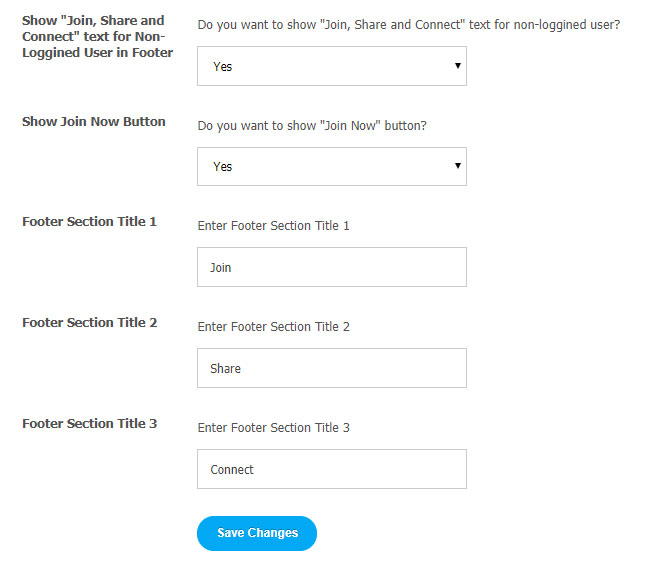Click the word "Share" inside the text box
This screenshot has height=569, width=647.
pyautogui.click(x=226, y=369)
